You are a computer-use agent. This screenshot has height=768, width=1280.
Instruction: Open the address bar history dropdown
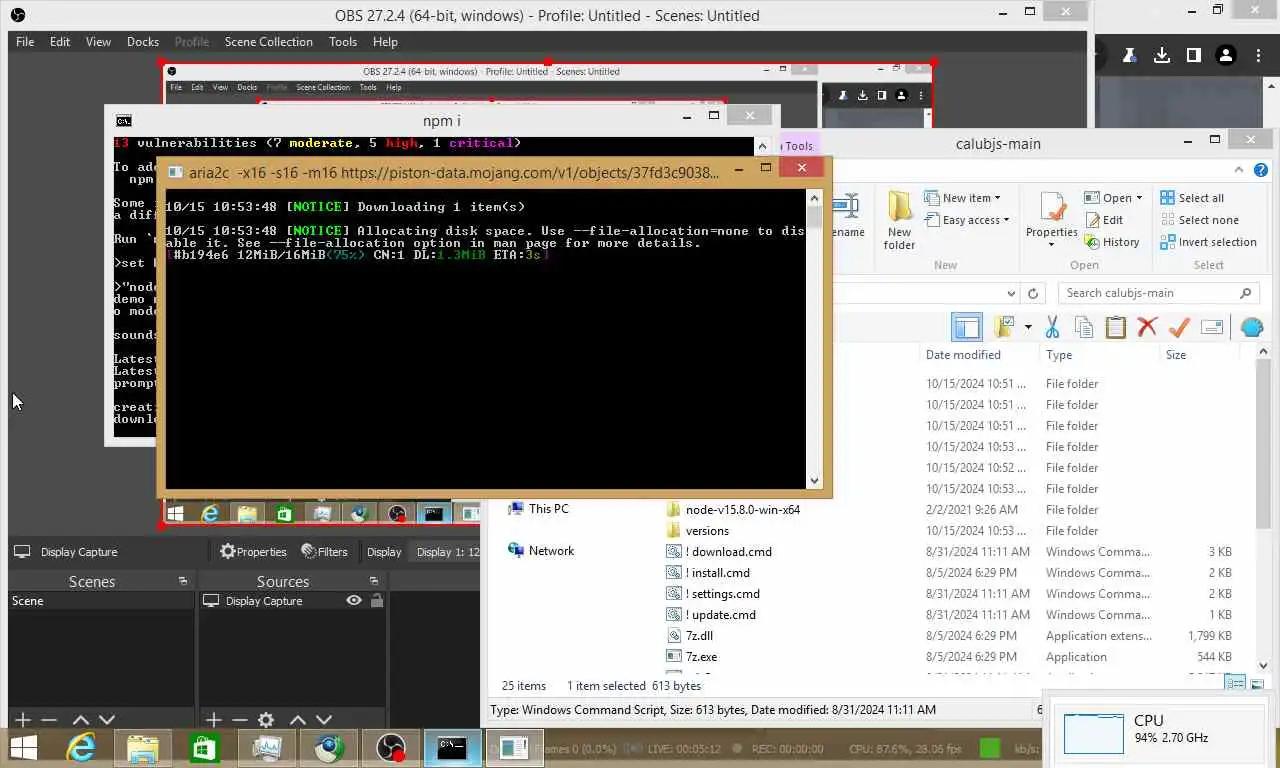[x=1011, y=293]
